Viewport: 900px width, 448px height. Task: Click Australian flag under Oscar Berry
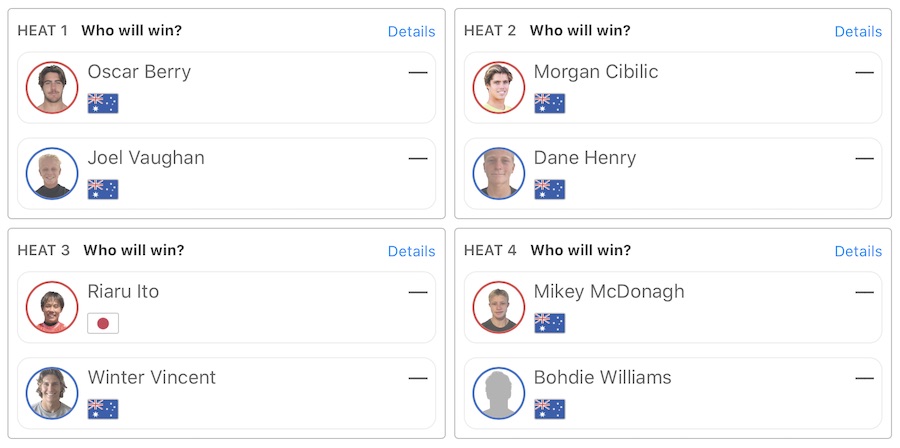103,103
